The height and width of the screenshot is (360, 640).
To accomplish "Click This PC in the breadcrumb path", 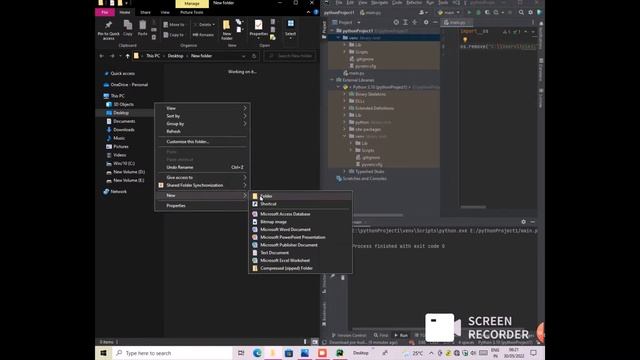I will pyautogui.click(x=153, y=56).
